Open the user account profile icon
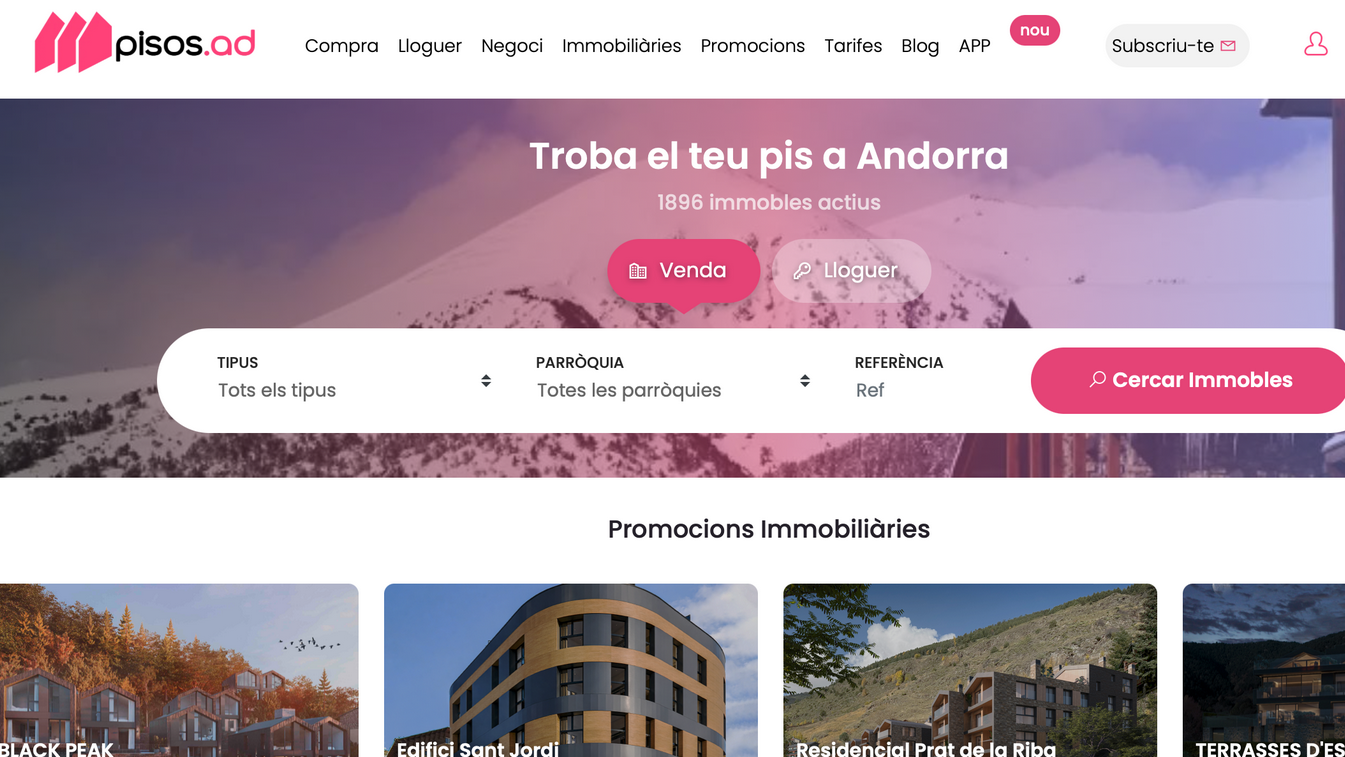 coord(1315,44)
